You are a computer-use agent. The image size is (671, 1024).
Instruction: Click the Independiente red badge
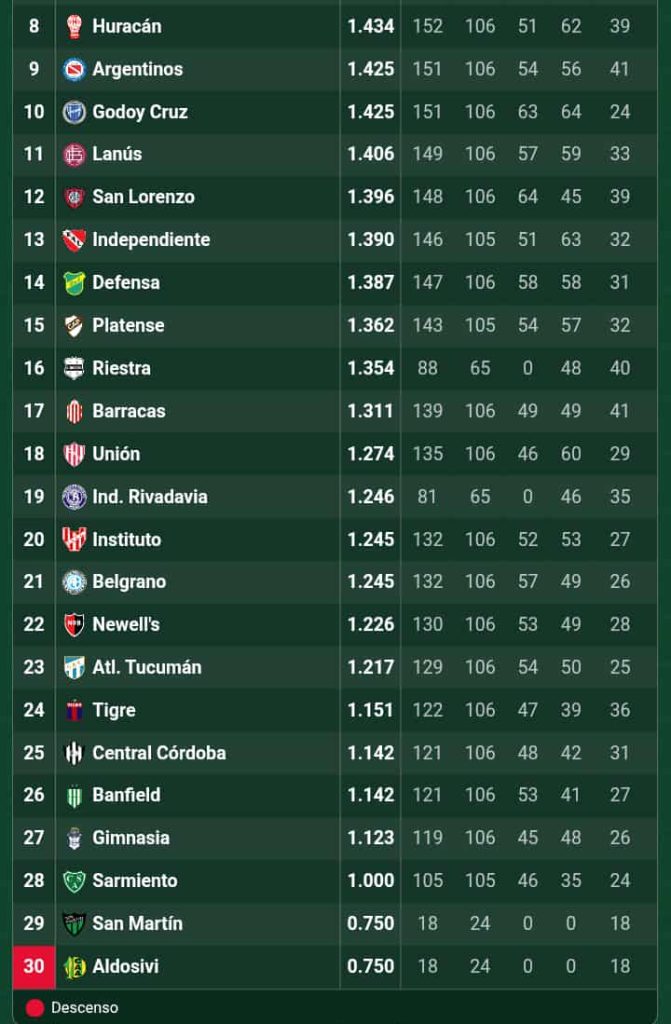click(74, 240)
